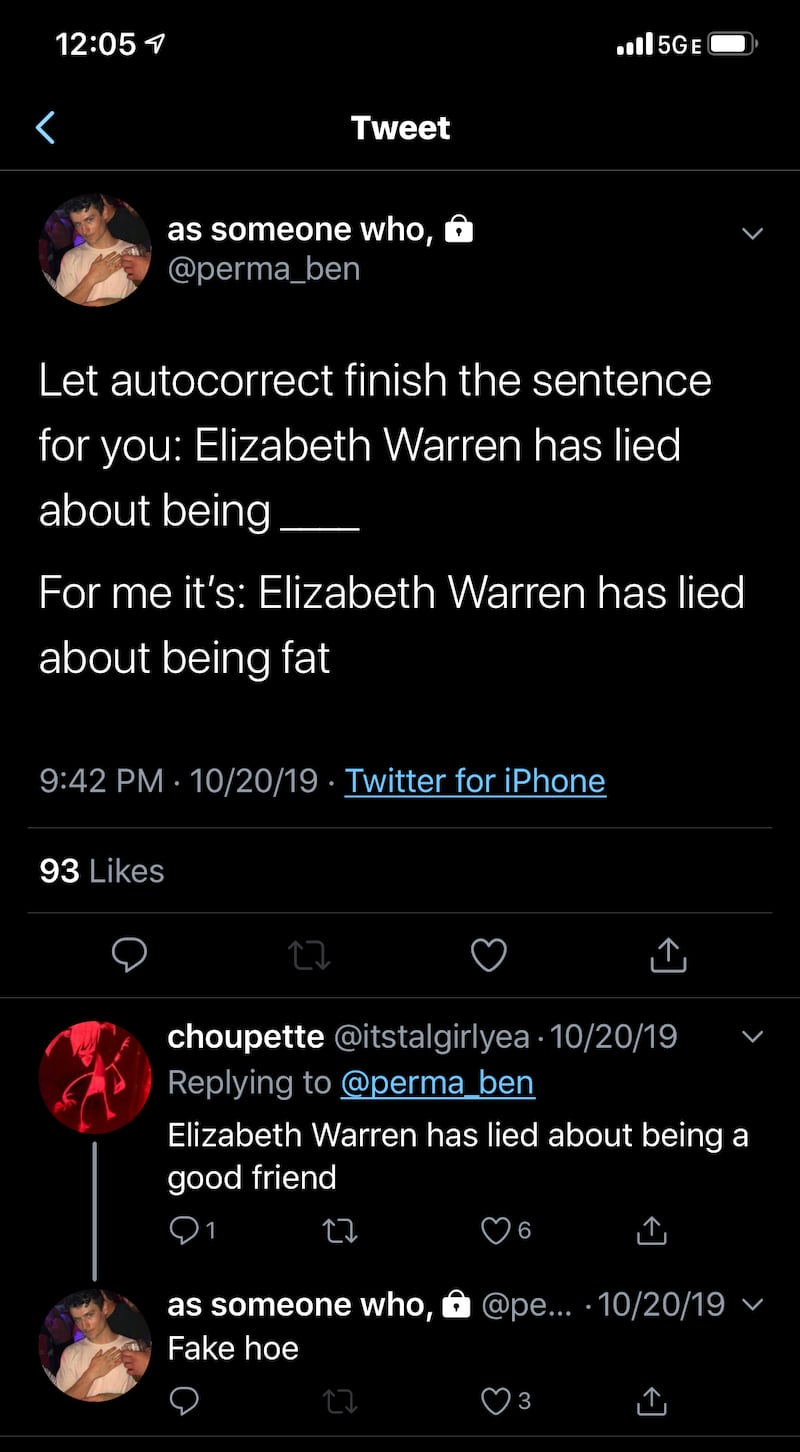Like the main autocorrect tweet
800x1452 pixels.
(489, 956)
